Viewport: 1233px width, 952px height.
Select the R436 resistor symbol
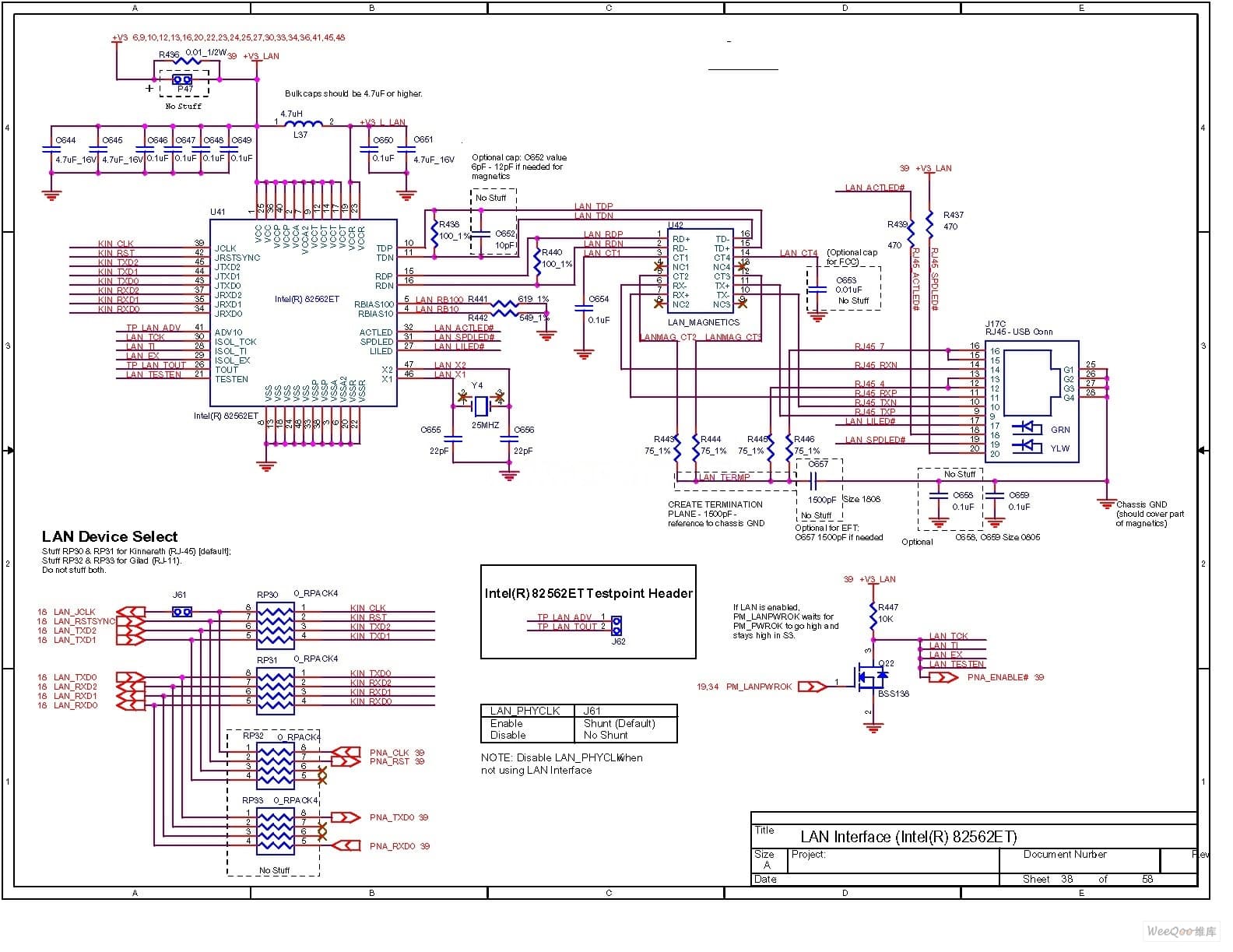click(188, 61)
